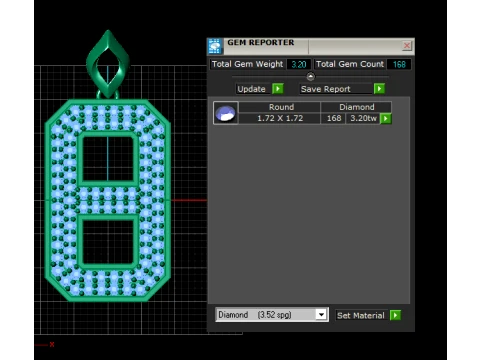Click green arrow next to 3.20tw
This screenshot has height=360, width=480.
386,118
